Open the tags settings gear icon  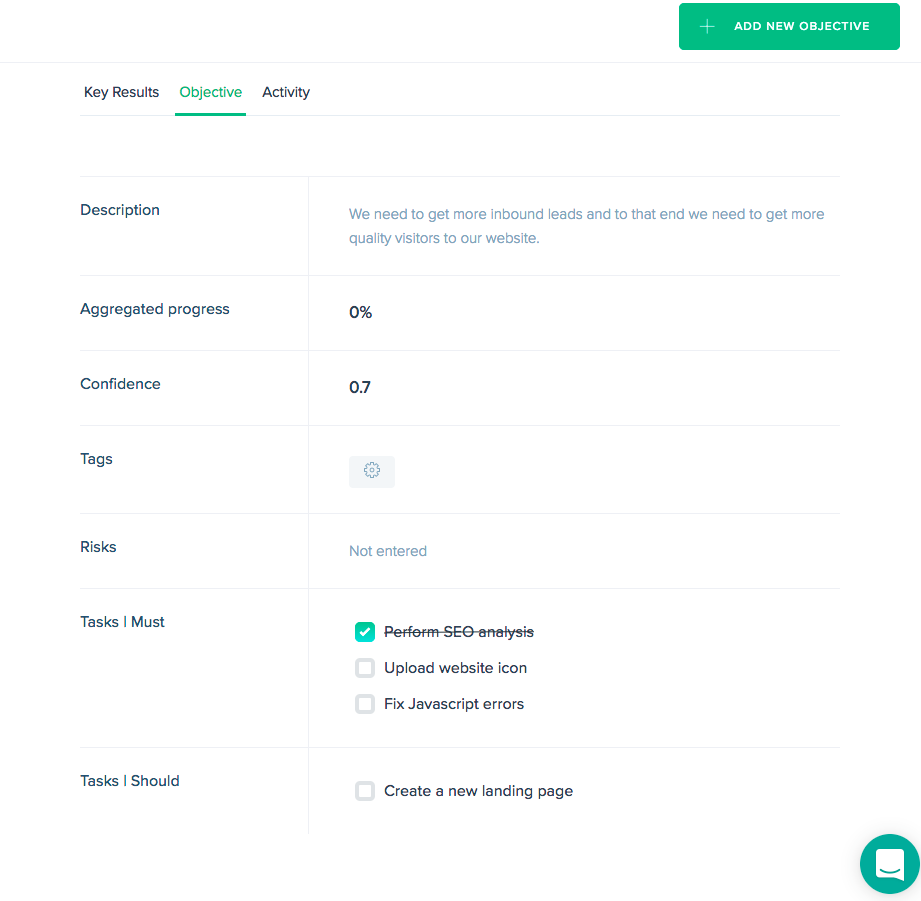[x=372, y=470]
